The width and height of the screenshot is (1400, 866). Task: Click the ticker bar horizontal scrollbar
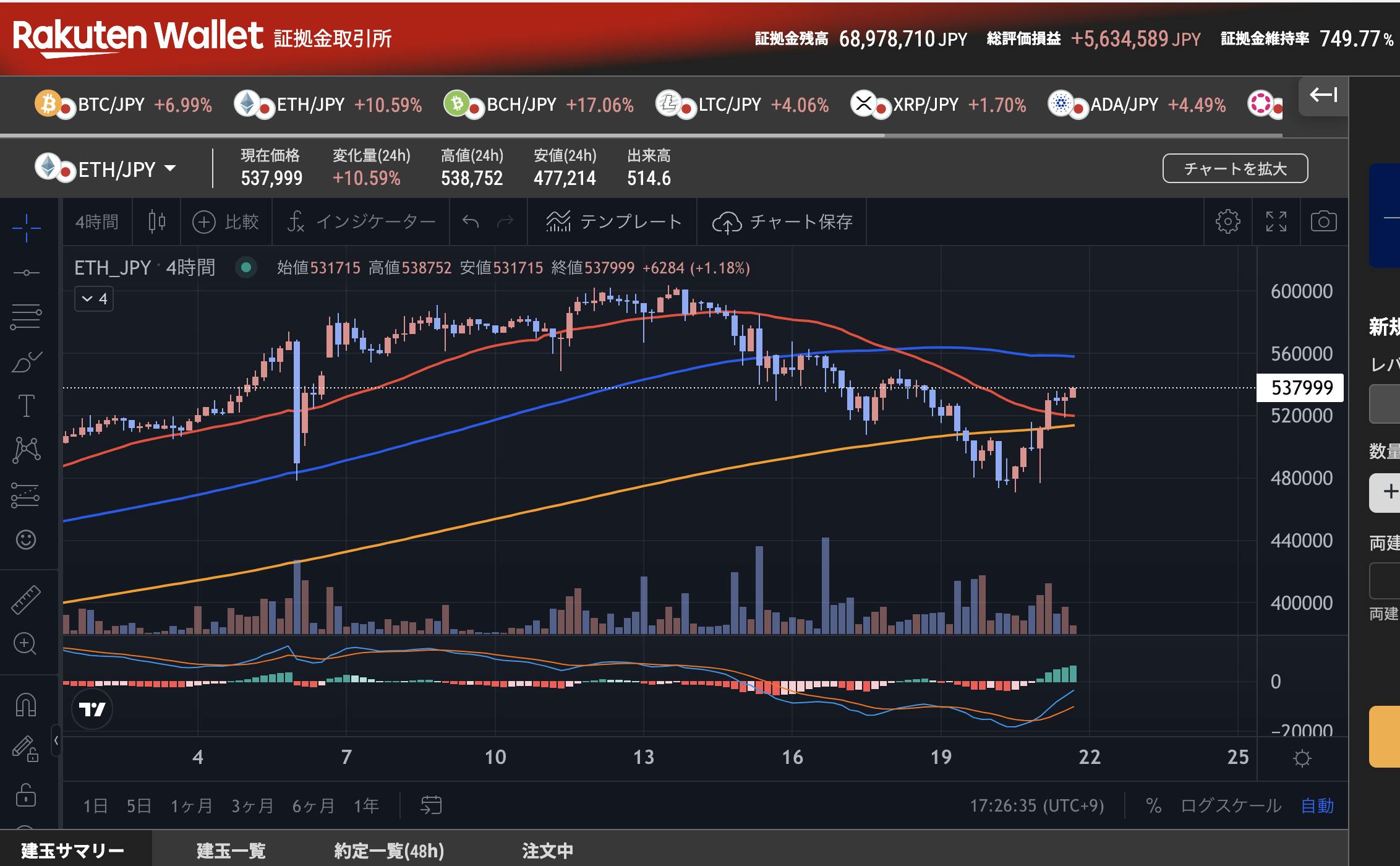pos(442,135)
